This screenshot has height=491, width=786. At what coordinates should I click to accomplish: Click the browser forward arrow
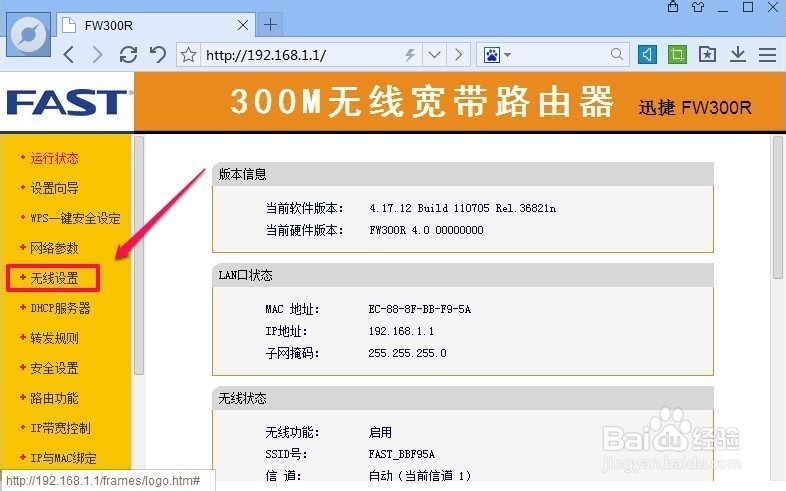[x=98, y=54]
